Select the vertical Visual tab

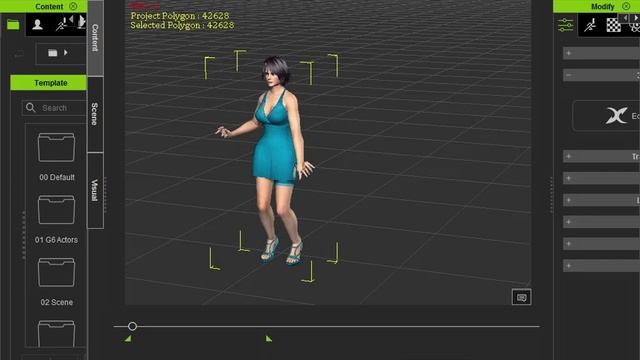(x=95, y=190)
